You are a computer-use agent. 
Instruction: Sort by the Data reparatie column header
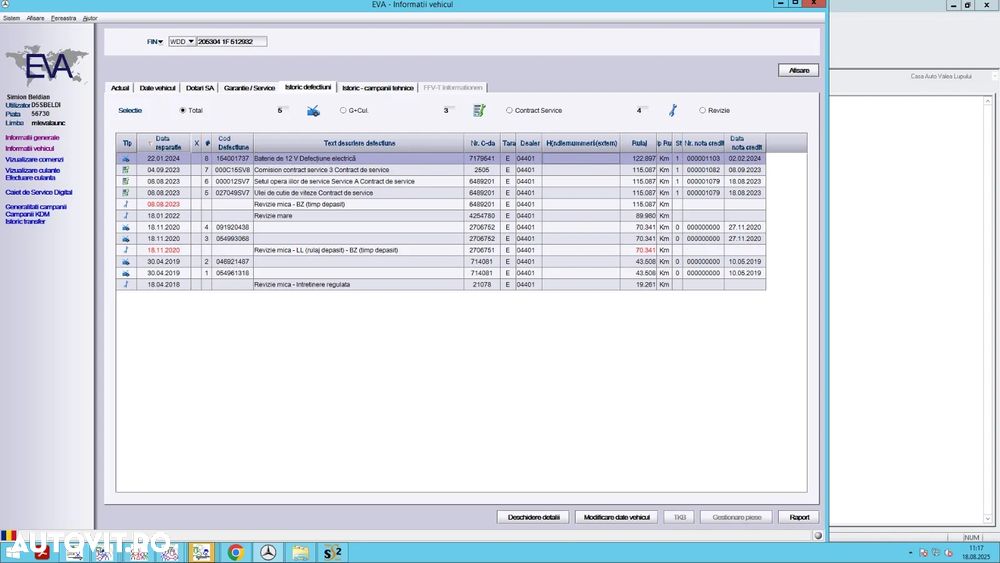pyautogui.click(x=163, y=143)
